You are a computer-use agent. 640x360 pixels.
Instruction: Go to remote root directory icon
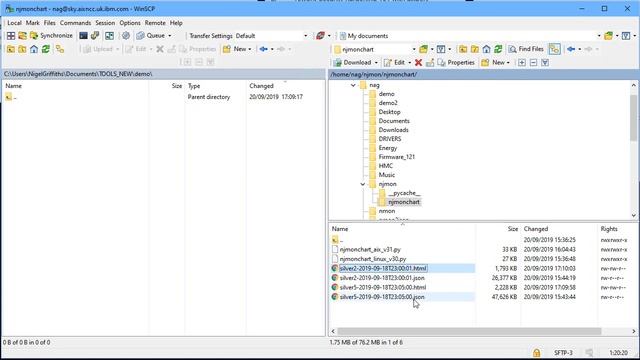[x=475, y=49]
